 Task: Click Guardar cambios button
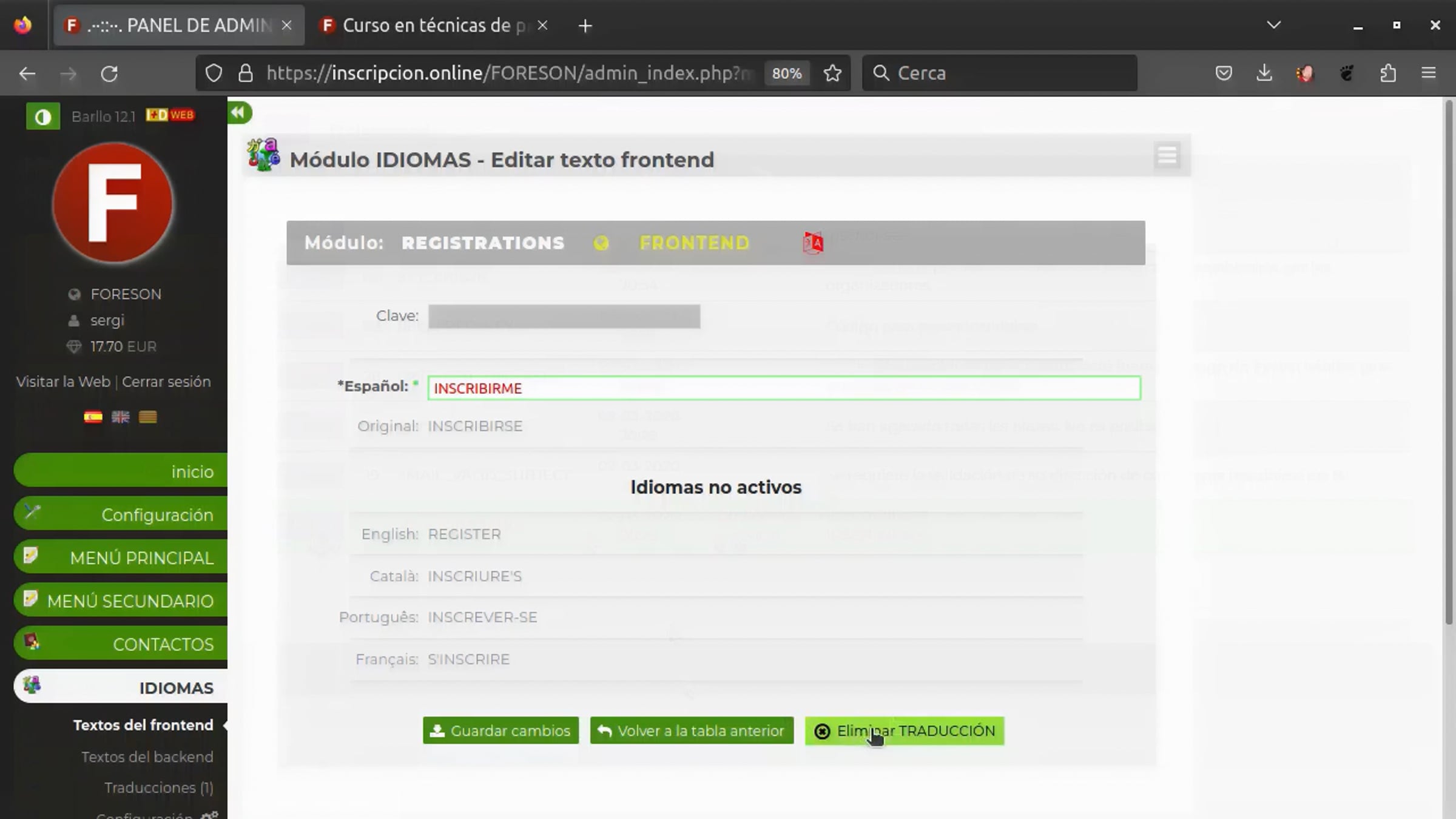tap(500, 730)
